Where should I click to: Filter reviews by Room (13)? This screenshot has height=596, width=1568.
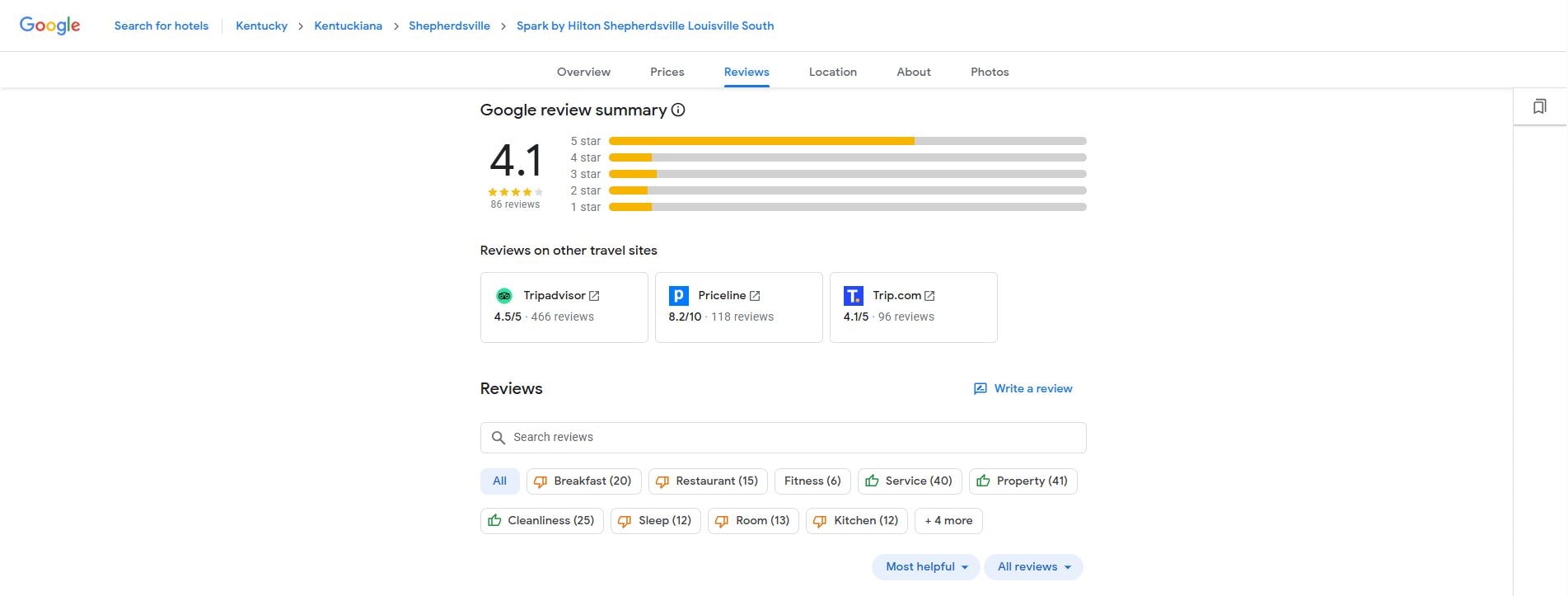(x=753, y=521)
